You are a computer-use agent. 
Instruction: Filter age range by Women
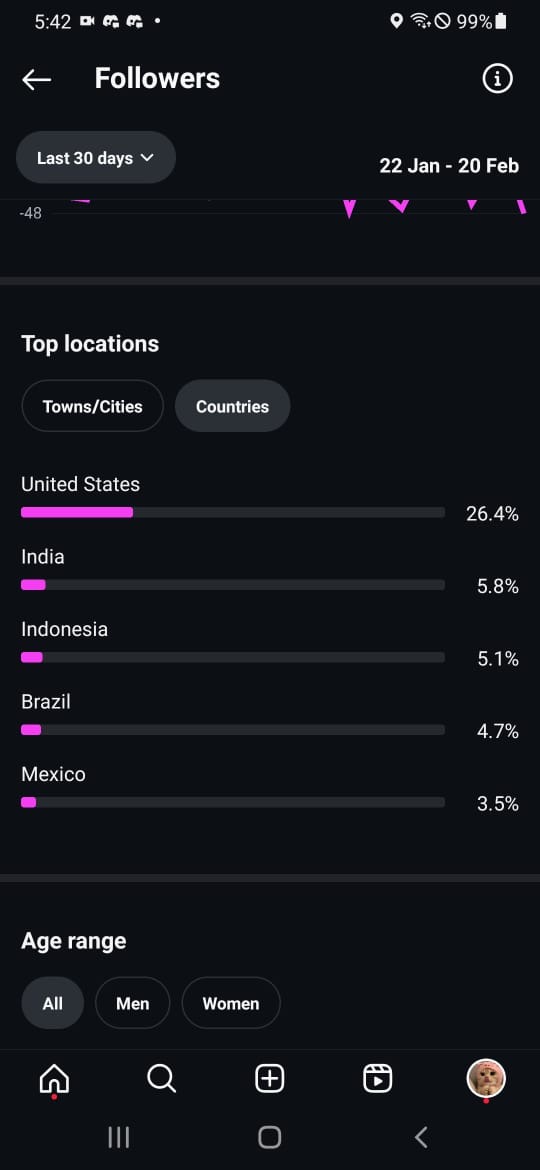coord(231,1003)
